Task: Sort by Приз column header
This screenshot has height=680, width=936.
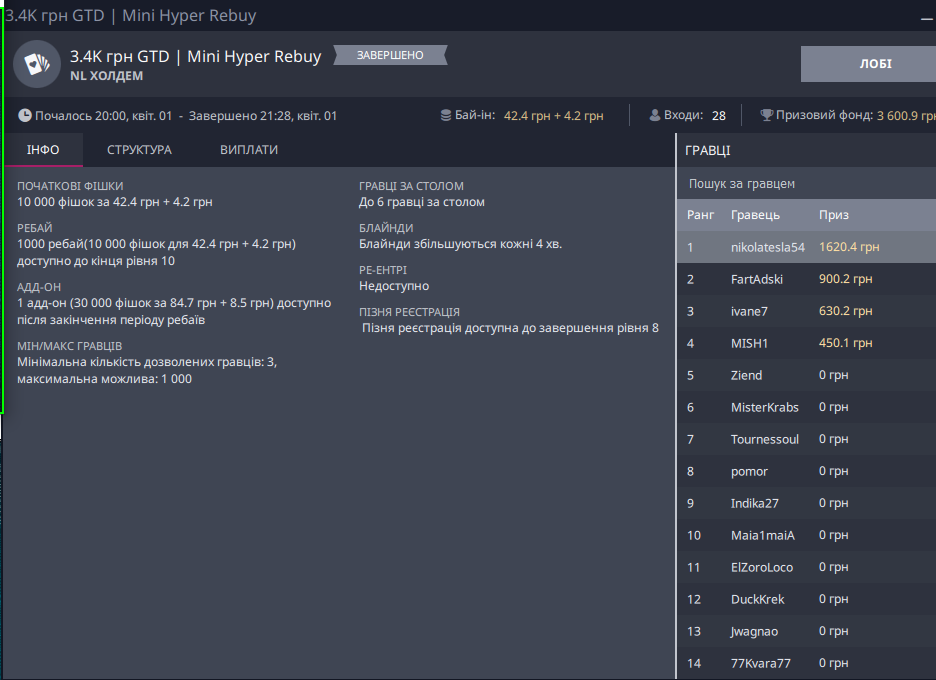Action: [x=833, y=215]
